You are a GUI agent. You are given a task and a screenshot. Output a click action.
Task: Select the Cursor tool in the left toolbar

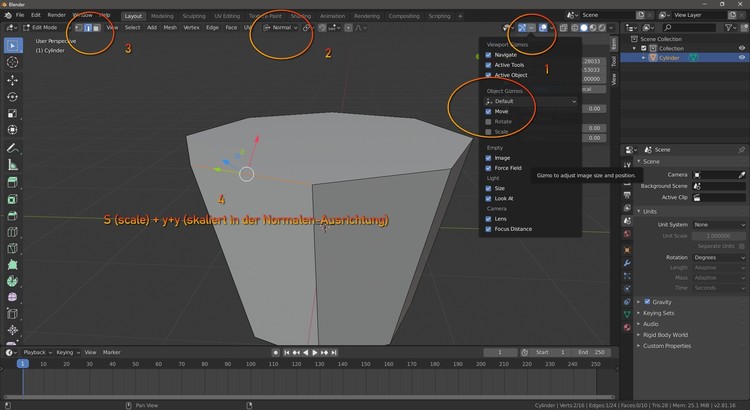tap(12, 62)
